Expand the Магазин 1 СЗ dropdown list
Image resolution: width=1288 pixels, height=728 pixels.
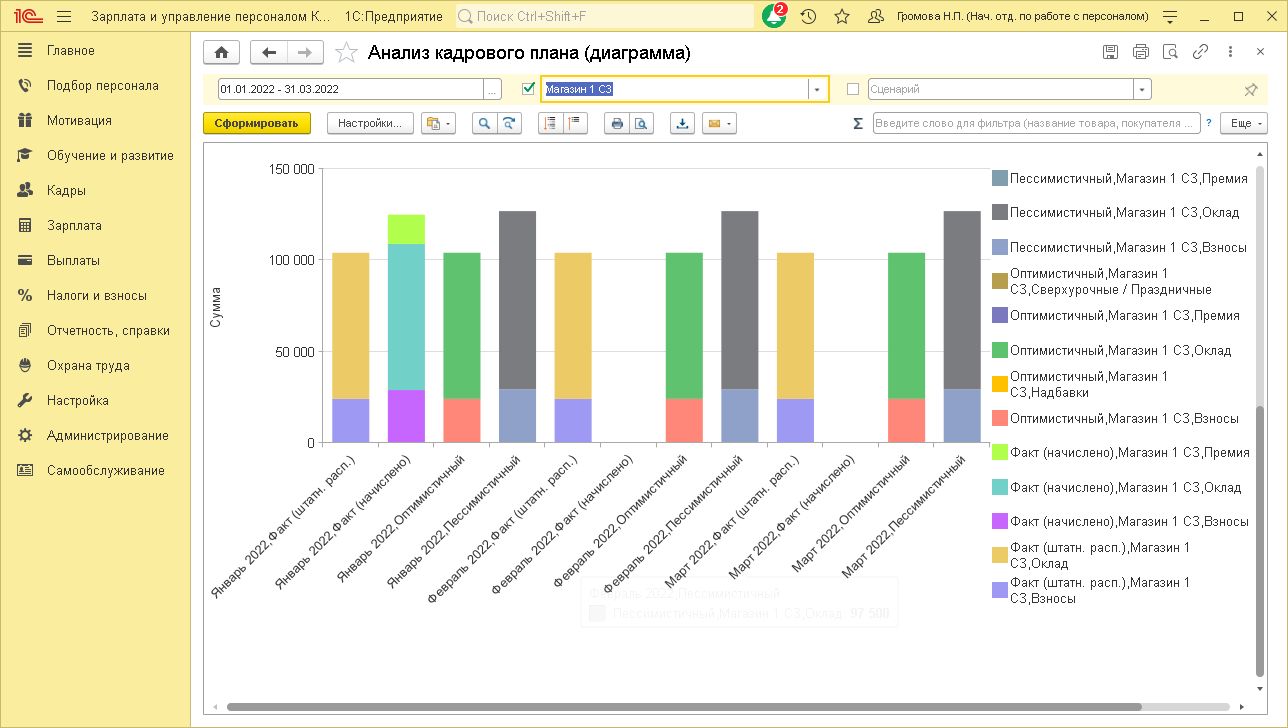tap(818, 89)
